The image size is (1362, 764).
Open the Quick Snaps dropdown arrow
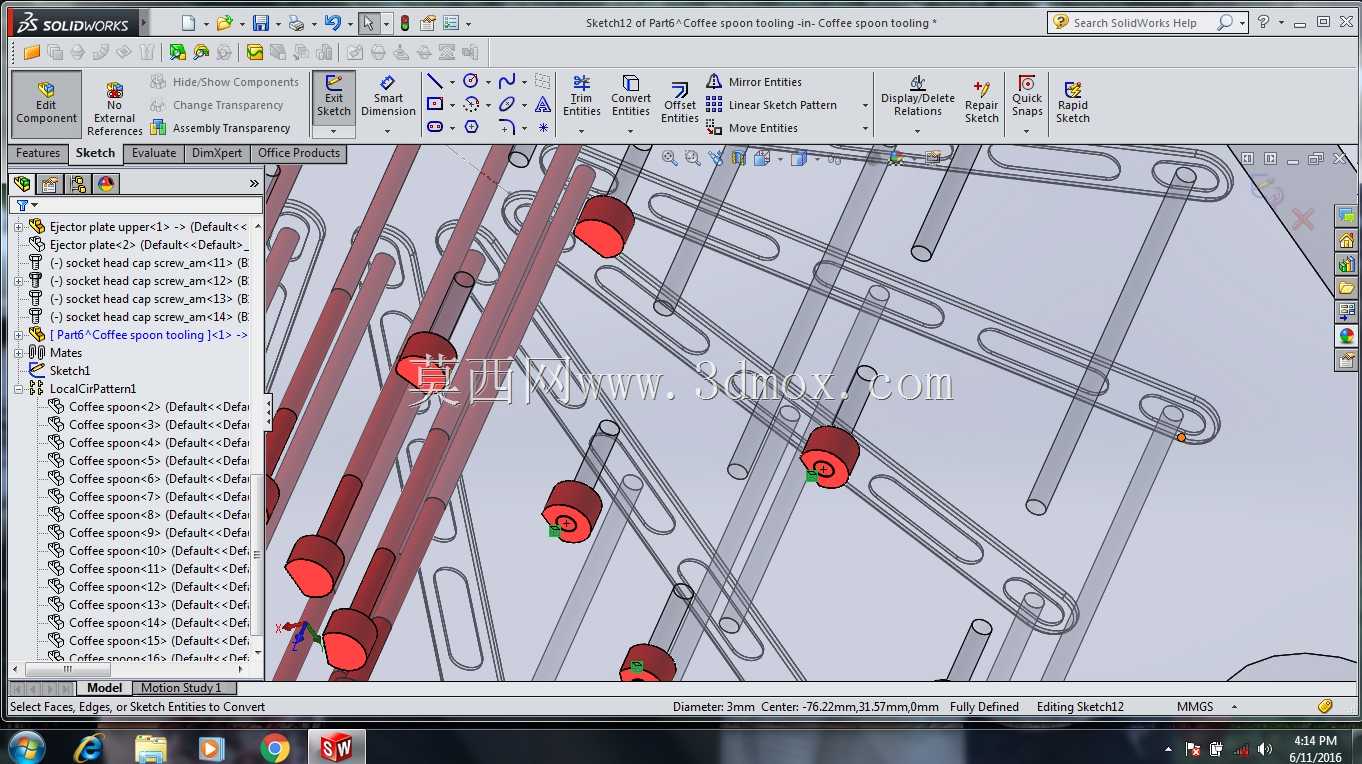(x=1027, y=131)
